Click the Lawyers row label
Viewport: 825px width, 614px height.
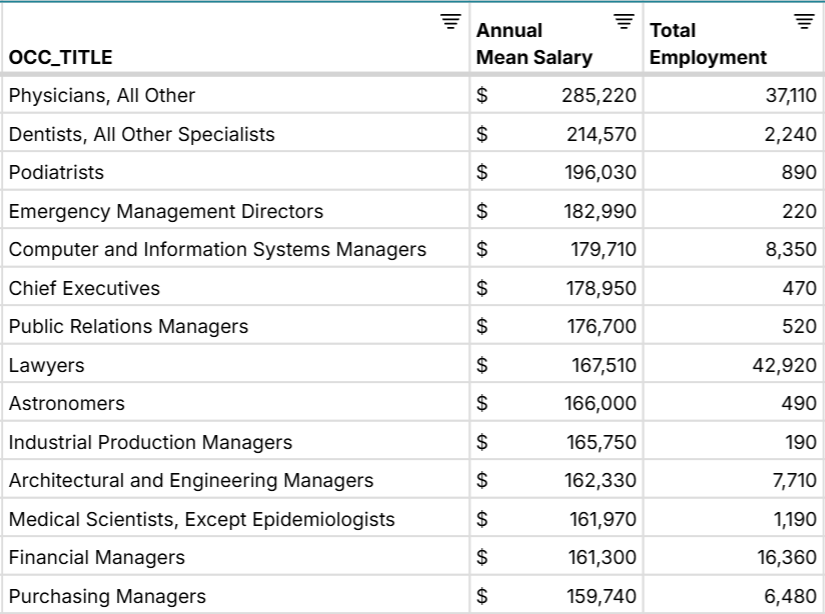point(43,365)
